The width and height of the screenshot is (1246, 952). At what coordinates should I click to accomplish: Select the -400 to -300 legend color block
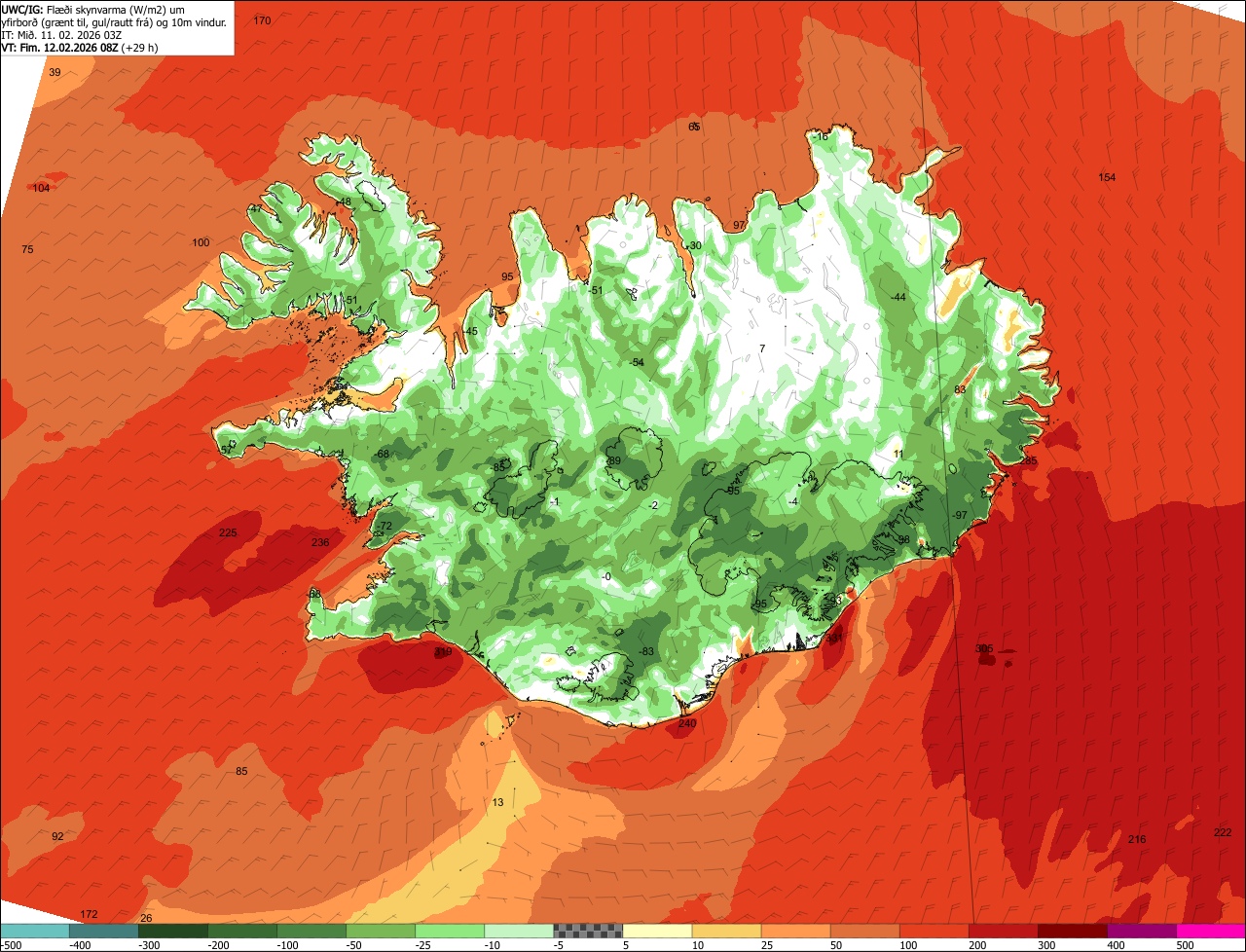pyautogui.click(x=103, y=931)
